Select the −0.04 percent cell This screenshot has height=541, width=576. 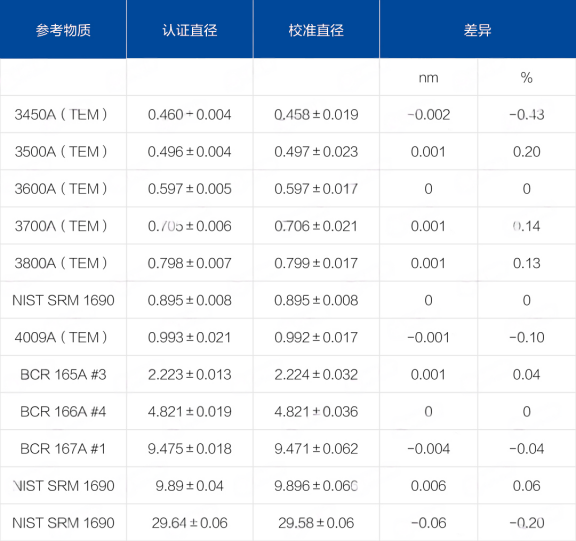click(x=526, y=448)
